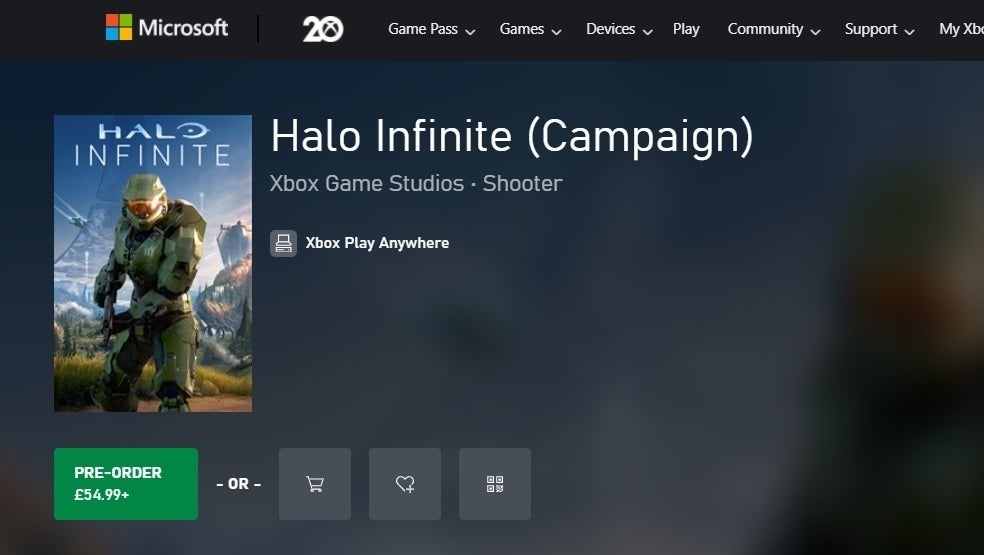Expand the Support menu

(879, 29)
